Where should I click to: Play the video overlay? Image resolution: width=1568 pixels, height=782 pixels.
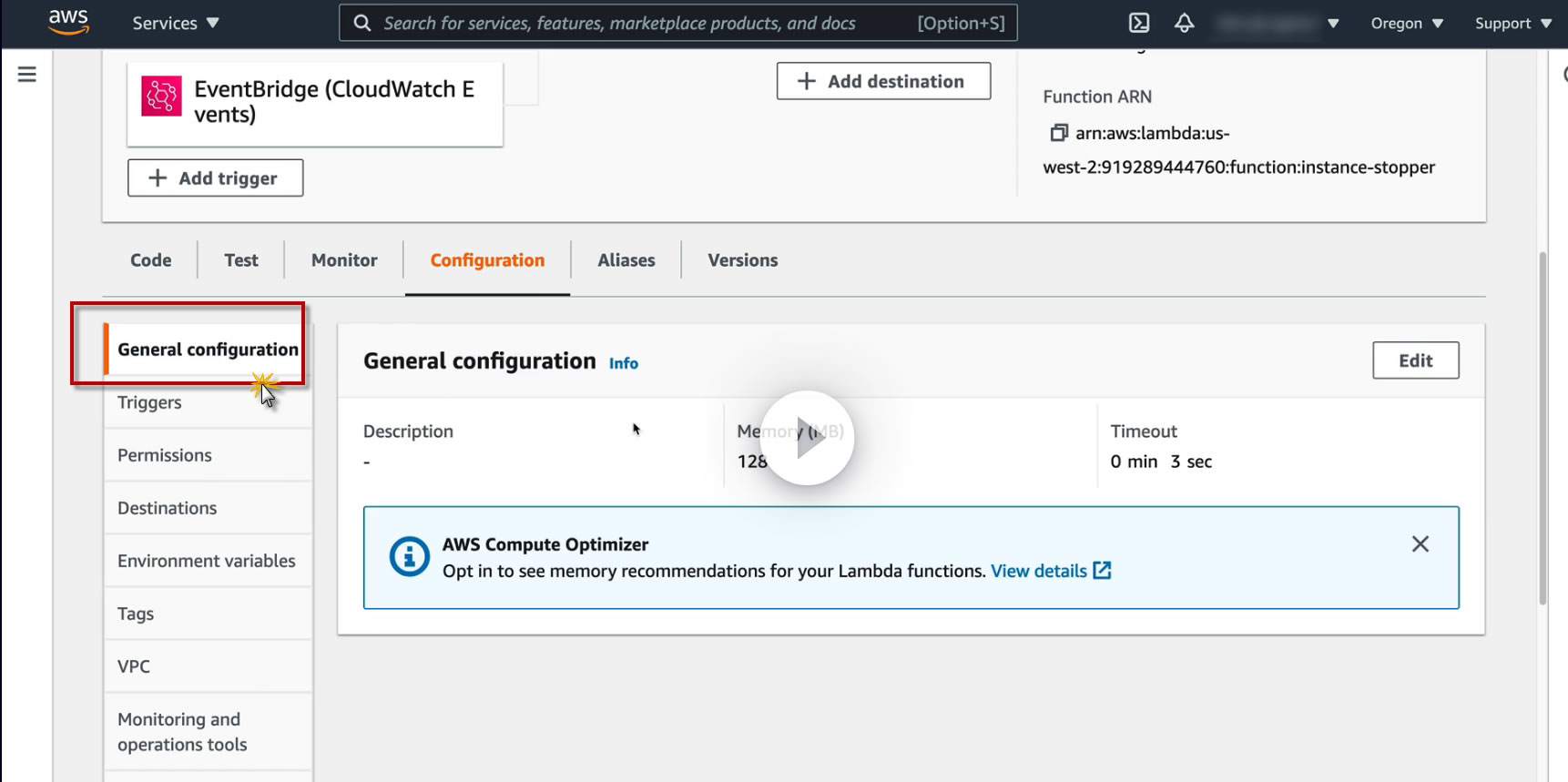click(x=807, y=438)
